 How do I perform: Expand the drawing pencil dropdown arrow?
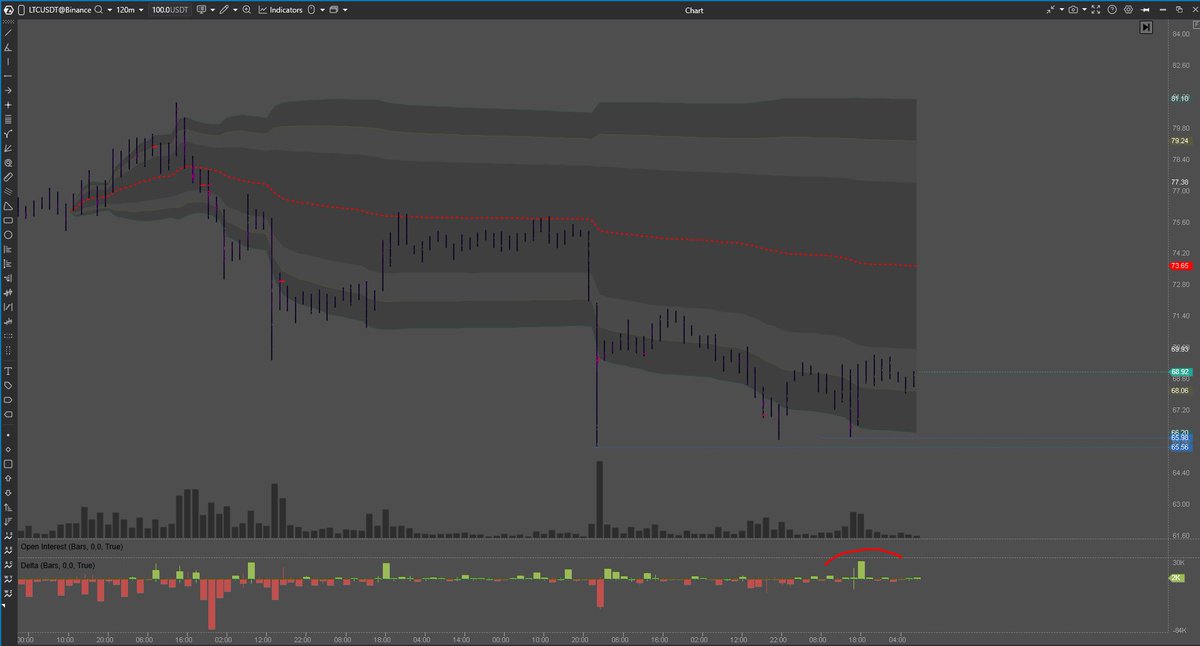pos(235,10)
